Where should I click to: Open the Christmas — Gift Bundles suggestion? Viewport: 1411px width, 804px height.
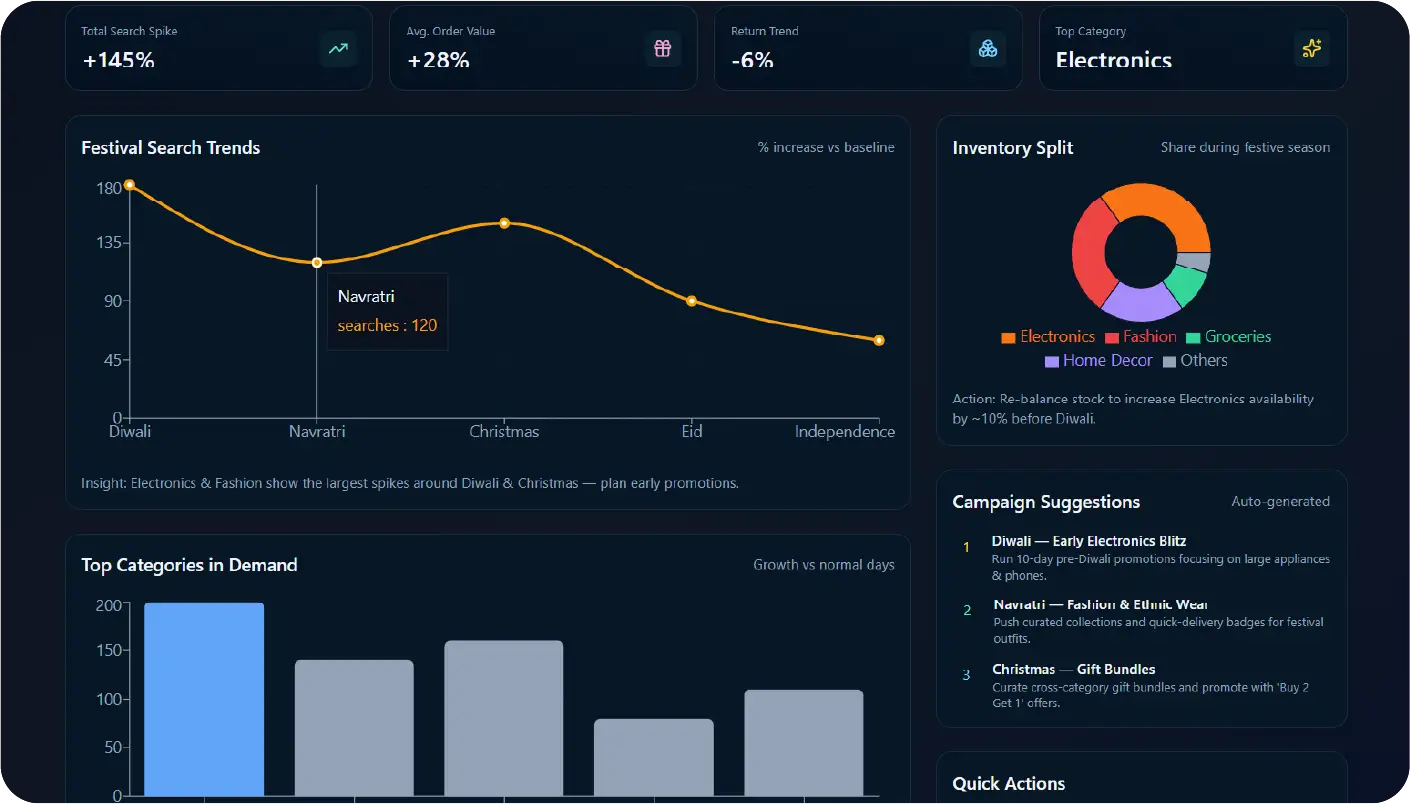(1073, 669)
